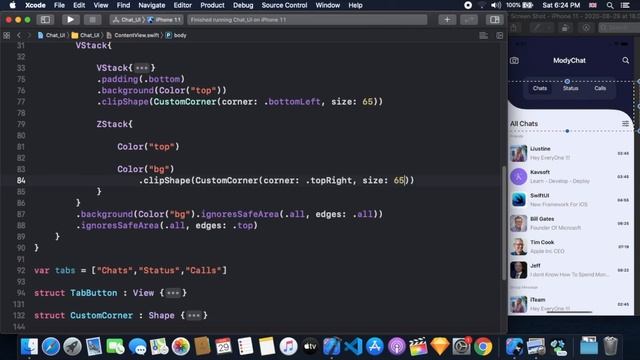This screenshot has height=360, width=640.
Task: Open iTeam group chat row
Action: pos(571,304)
